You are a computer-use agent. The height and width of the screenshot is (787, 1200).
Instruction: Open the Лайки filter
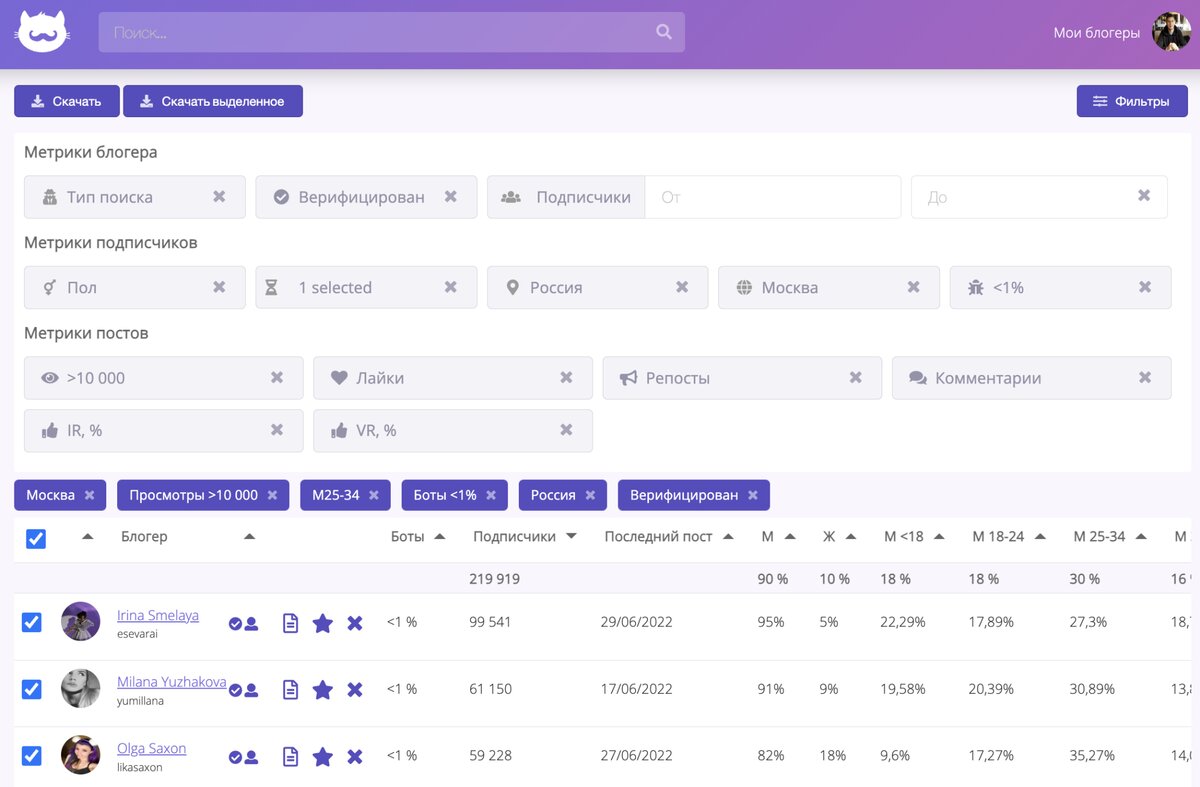click(453, 378)
